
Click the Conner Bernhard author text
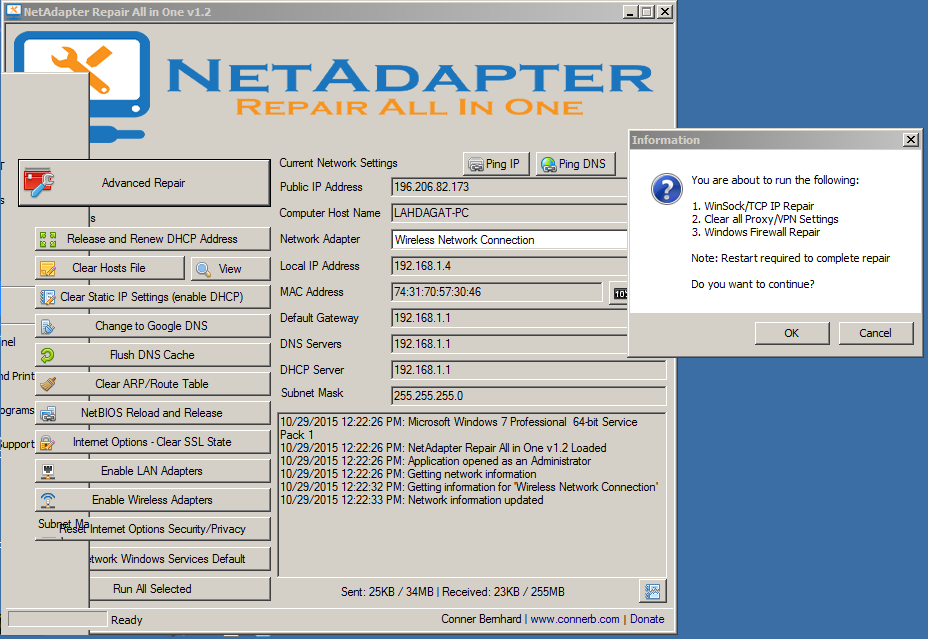pyautogui.click(x=481, y=619)
